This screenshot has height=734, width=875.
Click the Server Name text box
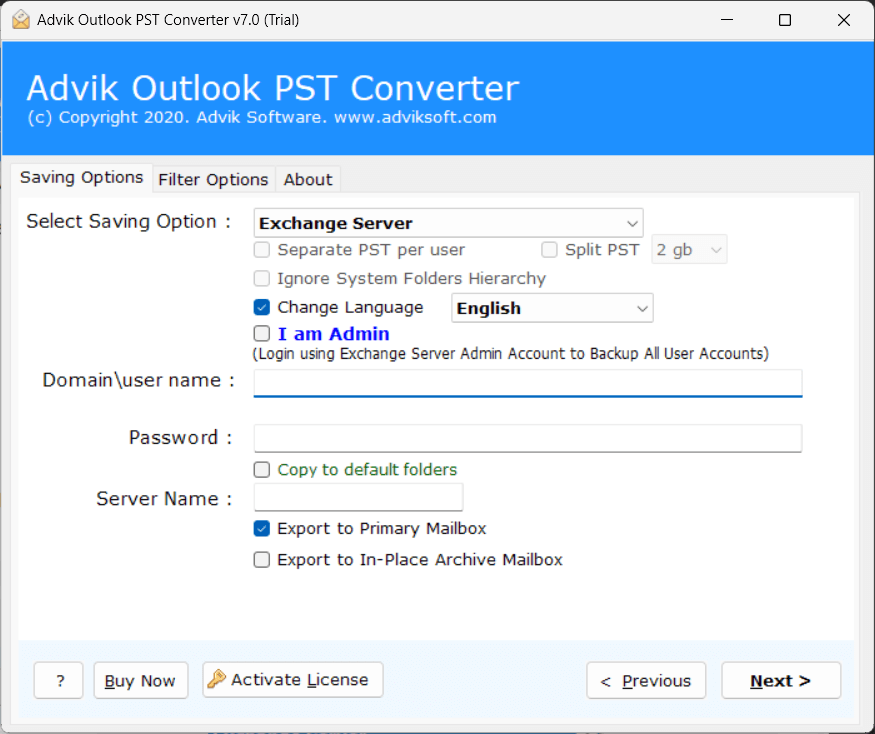click(x=358, y=497)
